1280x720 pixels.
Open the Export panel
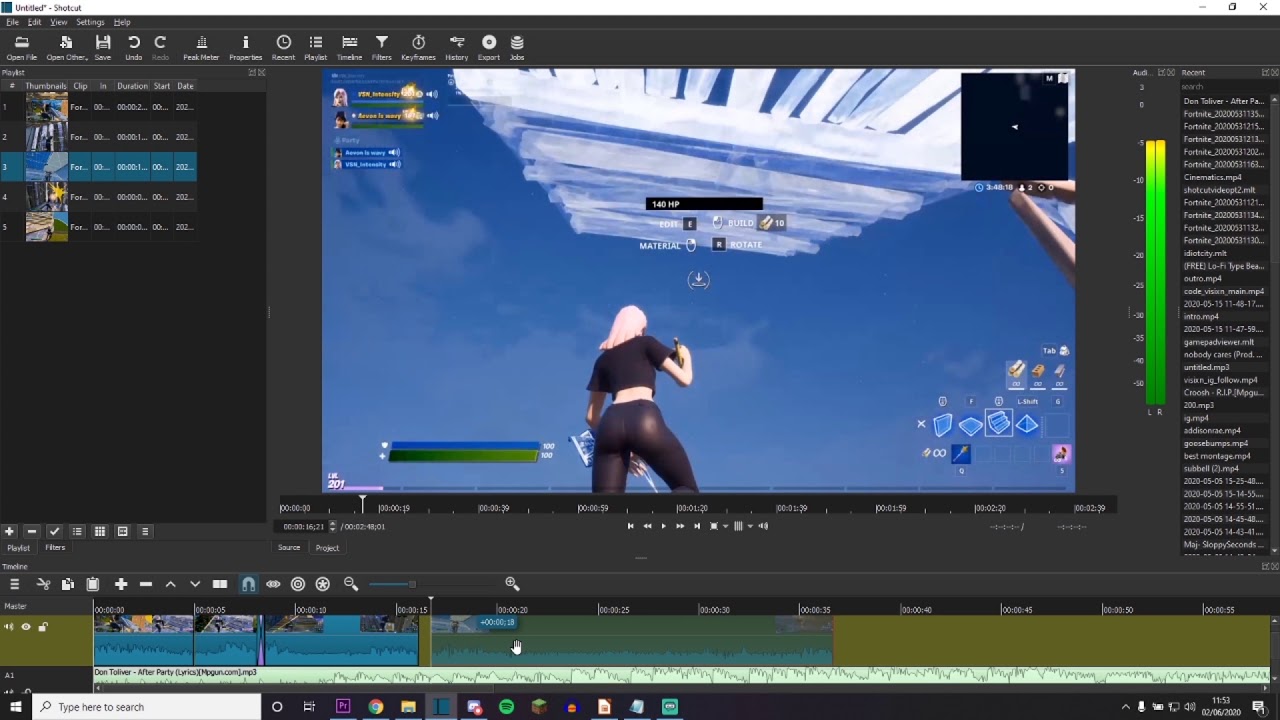click(x=489, y=48)
